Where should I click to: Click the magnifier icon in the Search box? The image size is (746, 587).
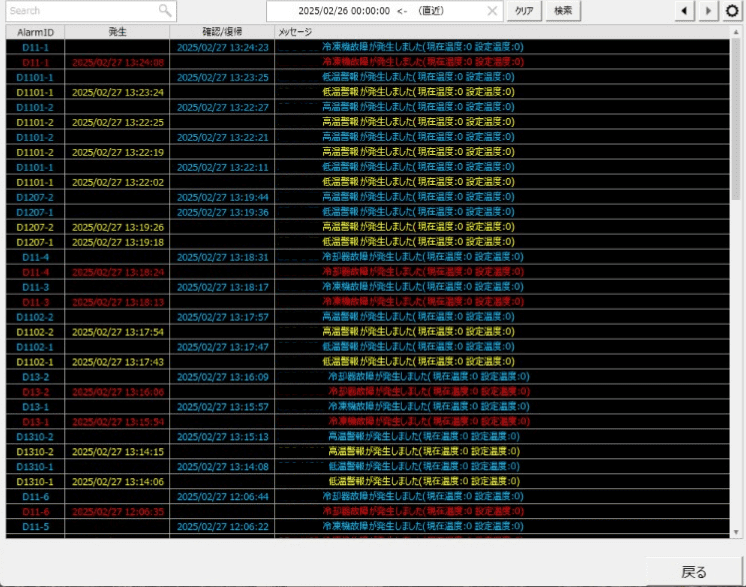click(x=165, y=11)
